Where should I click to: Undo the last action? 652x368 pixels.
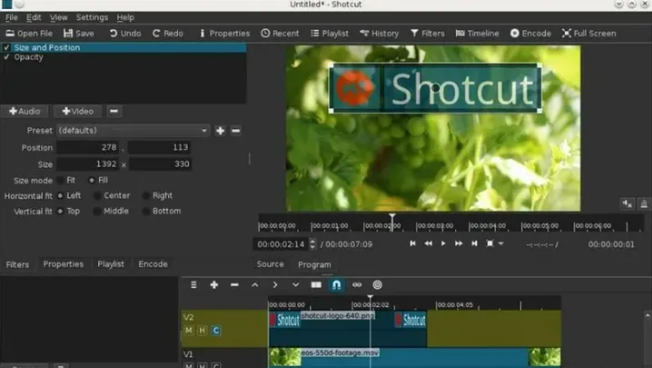coord(125,33)
